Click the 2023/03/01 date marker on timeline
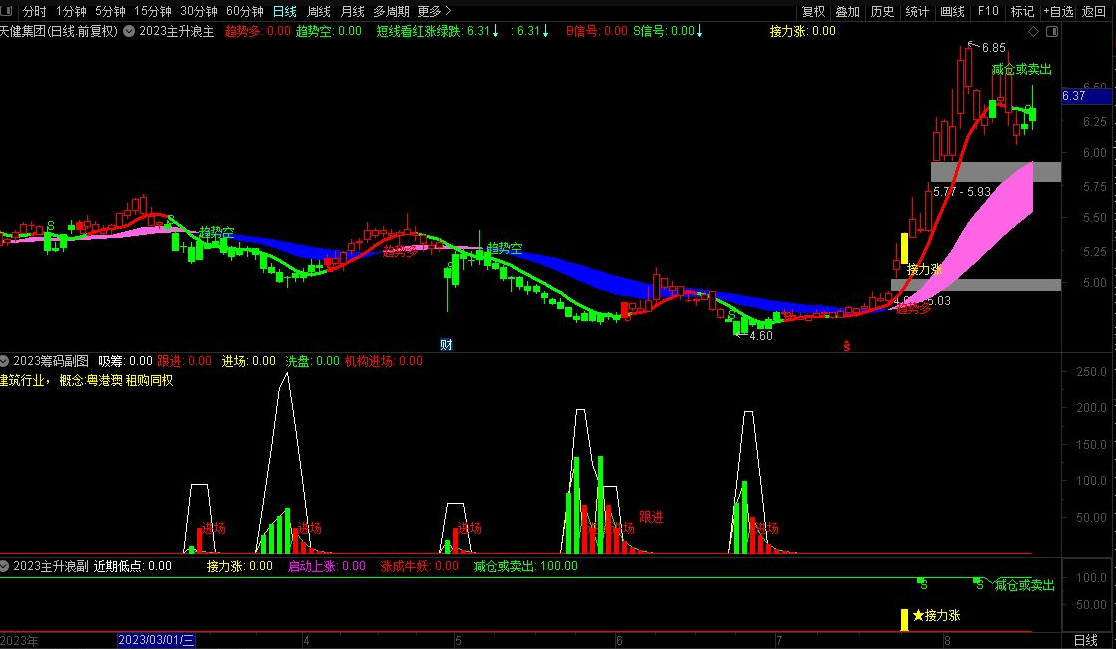The width and height of the screenshot is (1116, 649). (x=157, y=640)
